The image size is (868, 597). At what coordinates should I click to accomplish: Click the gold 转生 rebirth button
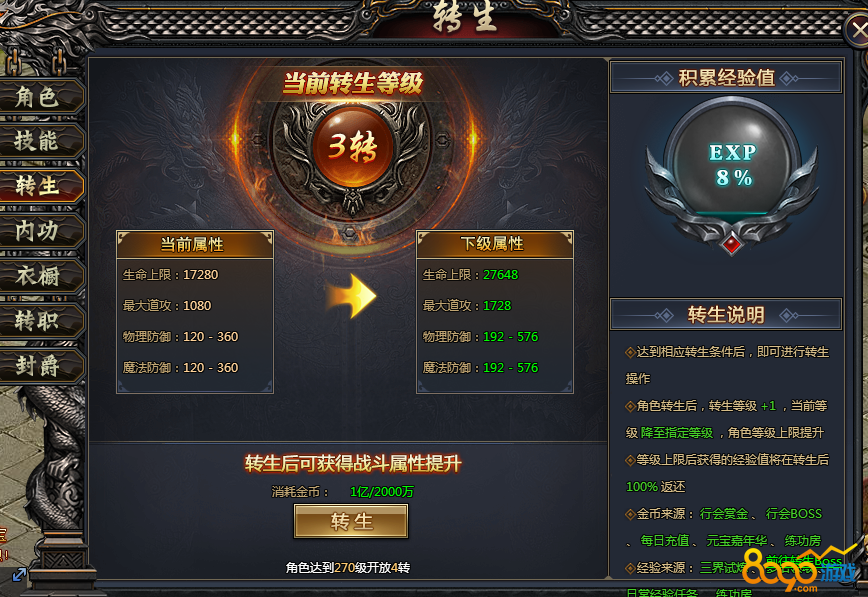[x=351, y=521]
